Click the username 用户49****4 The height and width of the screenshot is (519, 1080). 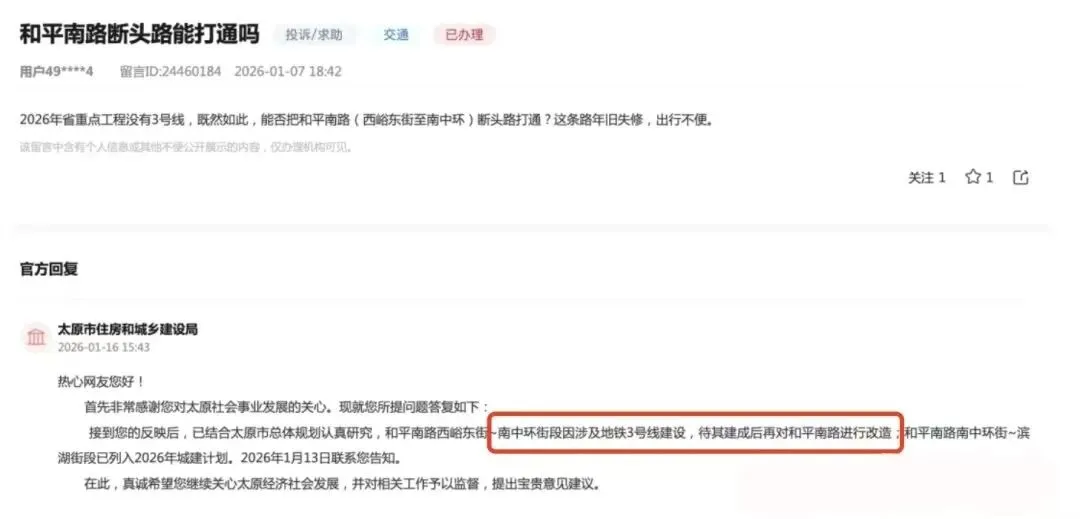[56, 72]
